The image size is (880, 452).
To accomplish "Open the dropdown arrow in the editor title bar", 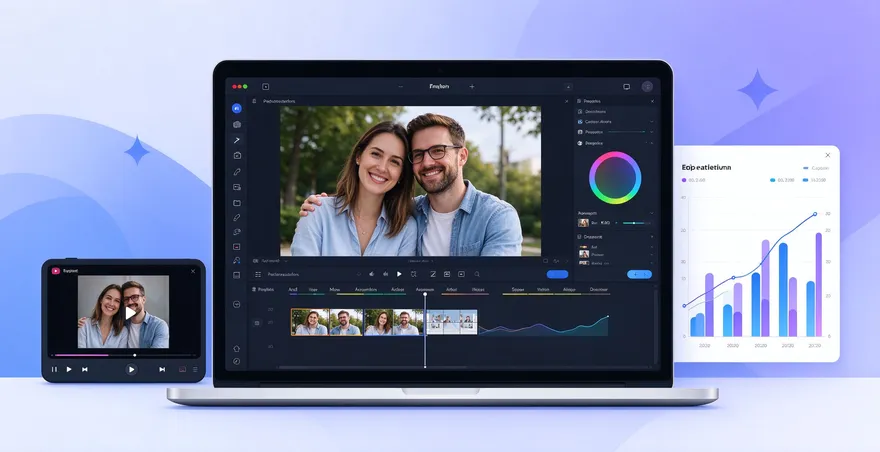I will click(x=568, y=87).
